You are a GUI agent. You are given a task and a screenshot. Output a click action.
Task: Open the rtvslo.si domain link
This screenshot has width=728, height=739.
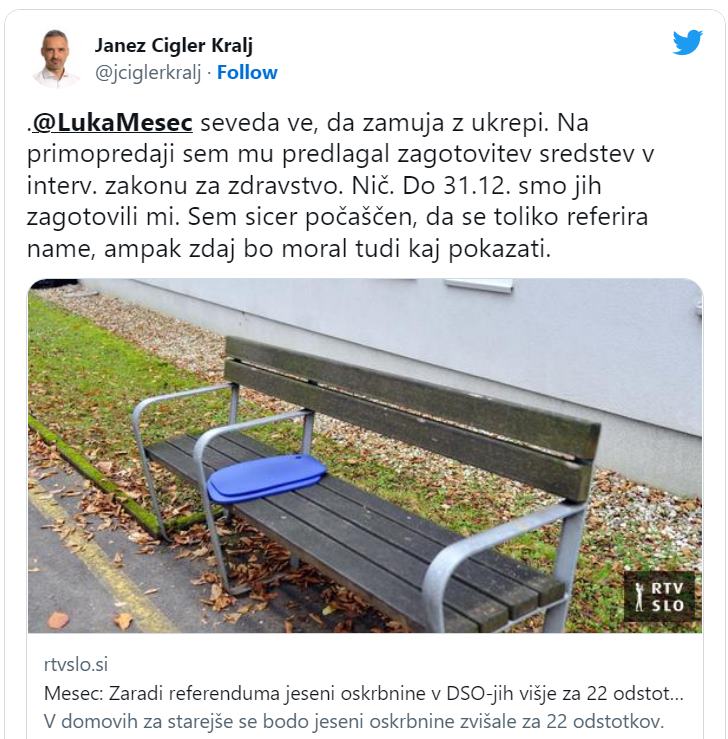(x=76, y=665)
